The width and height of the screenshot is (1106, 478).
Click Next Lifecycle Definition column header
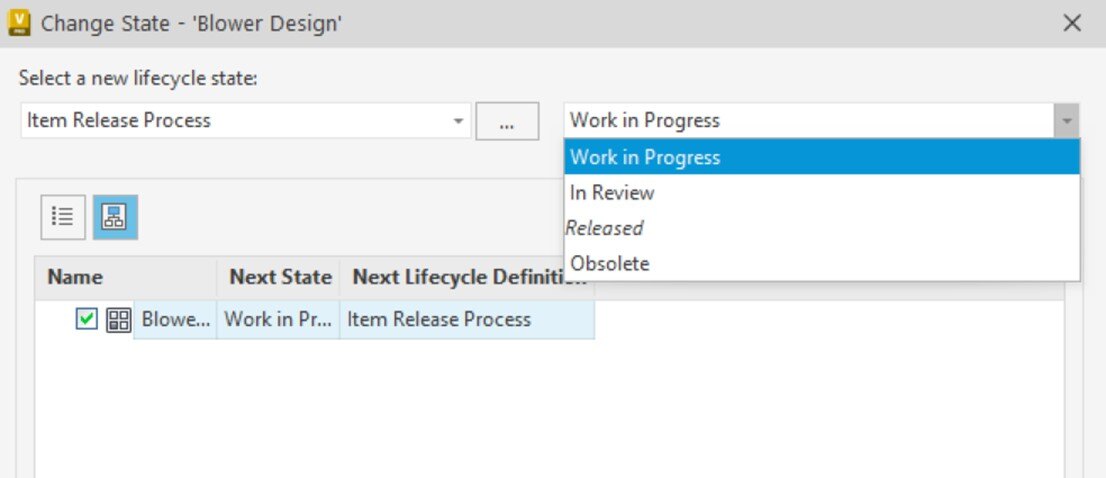pyautogui.click(x=467, y=277)
